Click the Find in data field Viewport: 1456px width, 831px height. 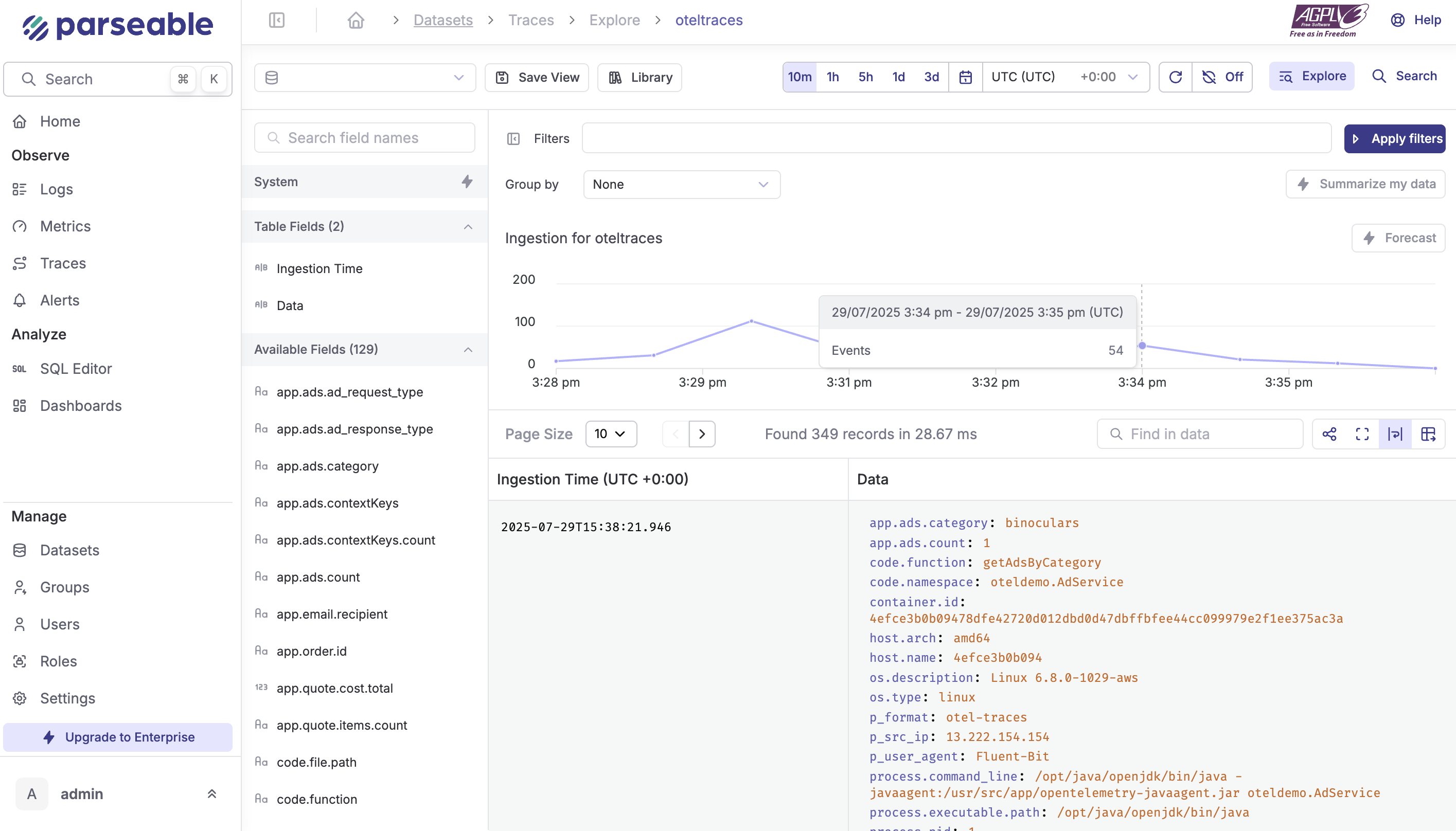coord(1200,435)
